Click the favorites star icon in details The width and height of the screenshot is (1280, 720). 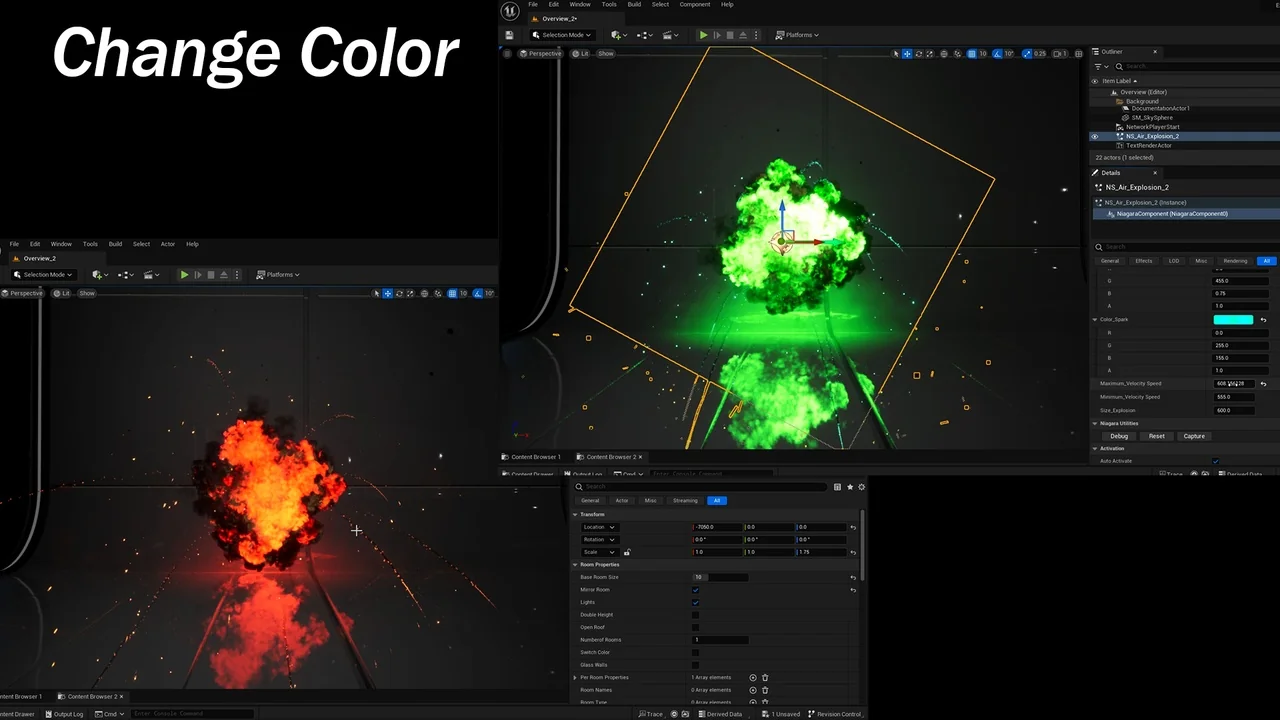(x=850, y=487)
